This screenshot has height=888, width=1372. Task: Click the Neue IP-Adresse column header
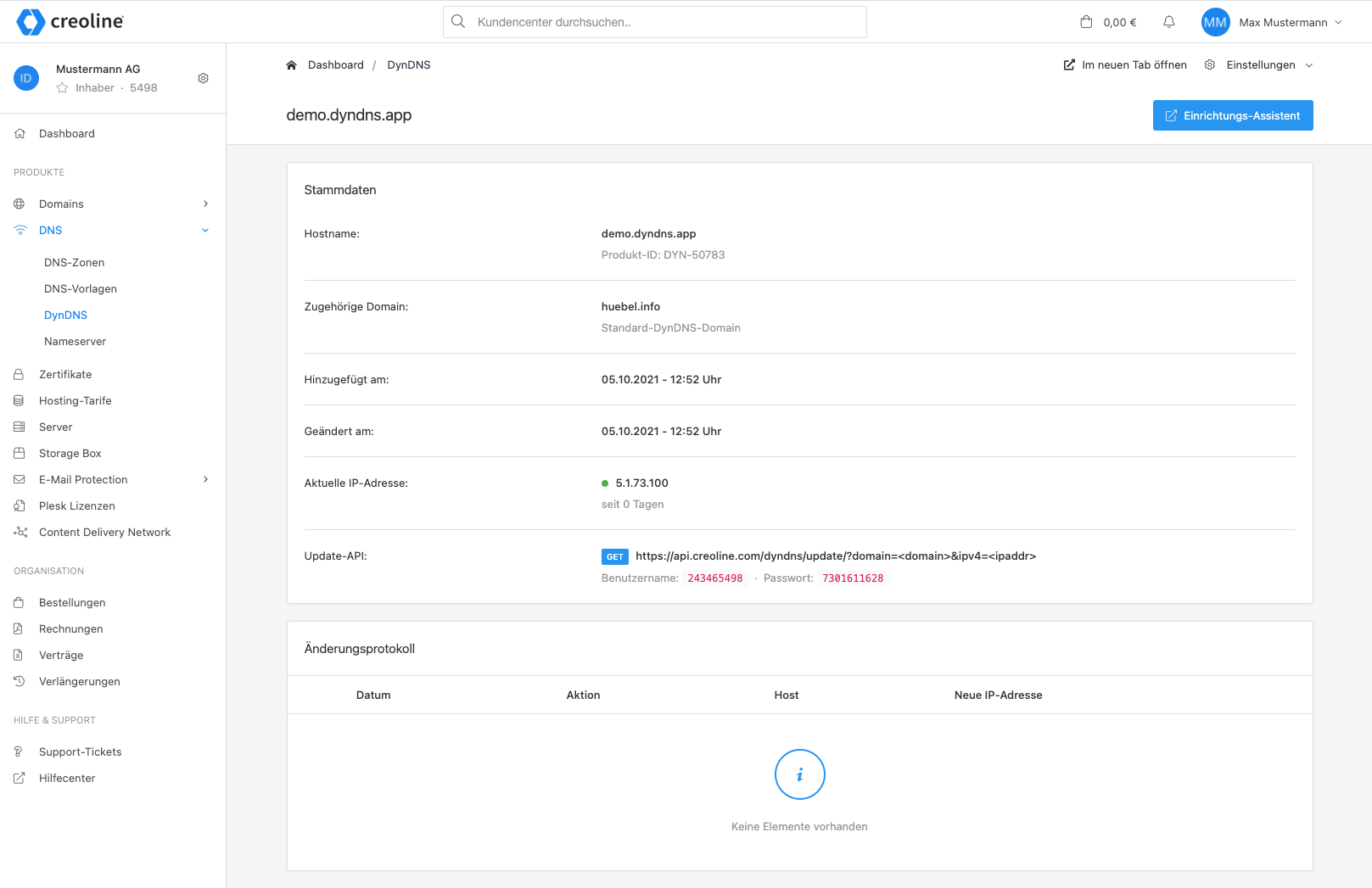point(998,695)
